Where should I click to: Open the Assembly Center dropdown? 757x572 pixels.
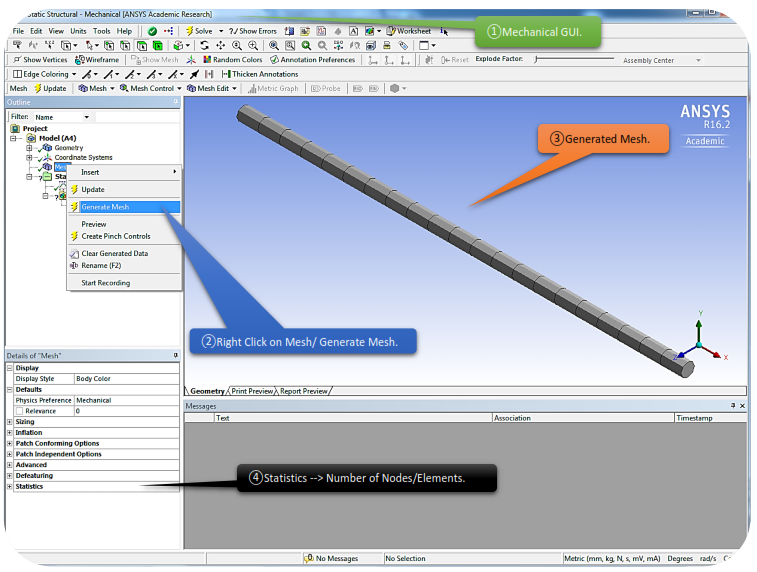pos(658,60)
